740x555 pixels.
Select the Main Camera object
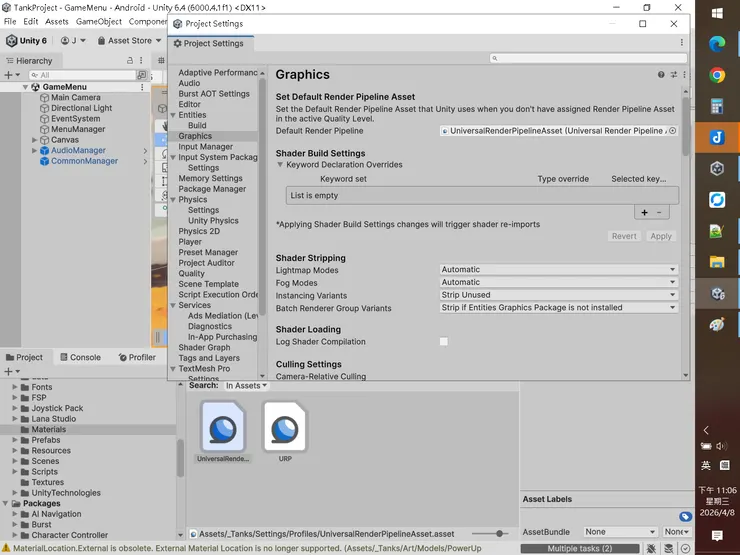point(76,97)
